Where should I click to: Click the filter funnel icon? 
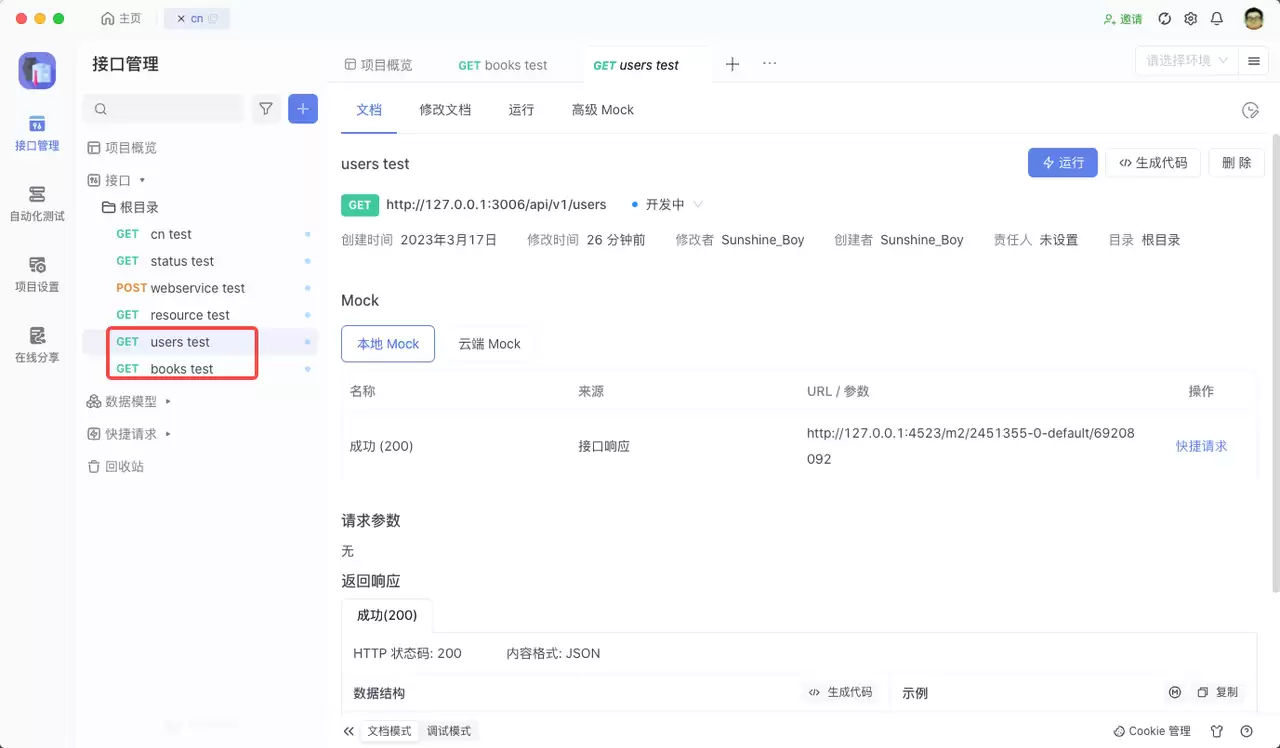[266, 108]
